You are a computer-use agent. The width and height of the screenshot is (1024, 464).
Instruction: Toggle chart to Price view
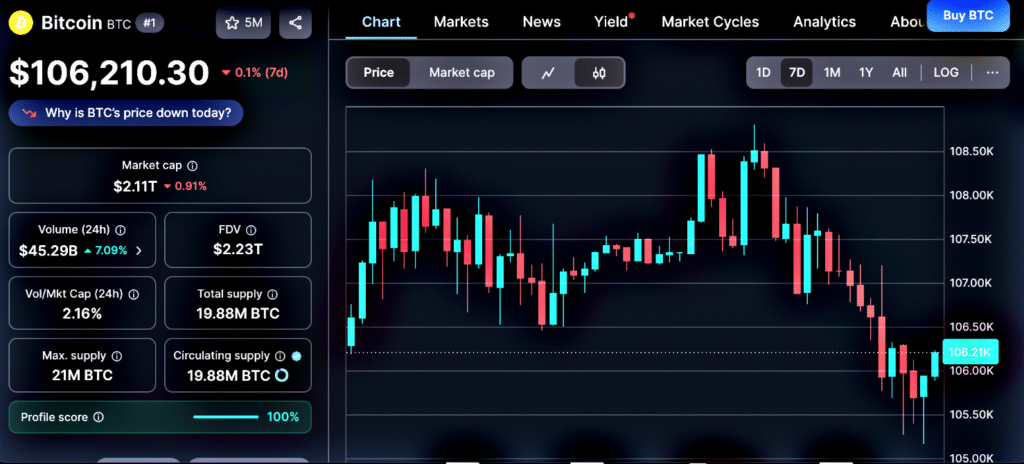(379, 73)
